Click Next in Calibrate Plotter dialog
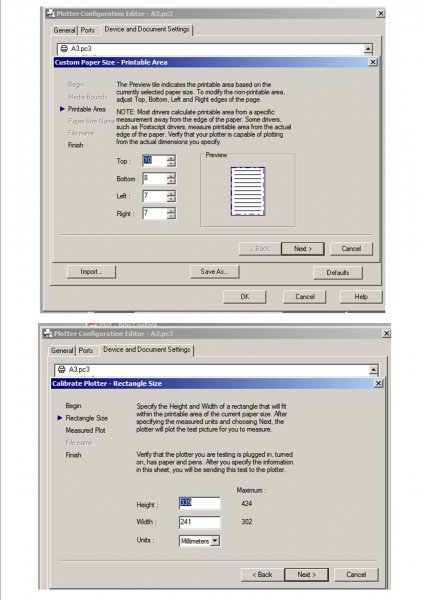Screen dimensions: 424x600 pyautogui.click(x=306, y=574)
